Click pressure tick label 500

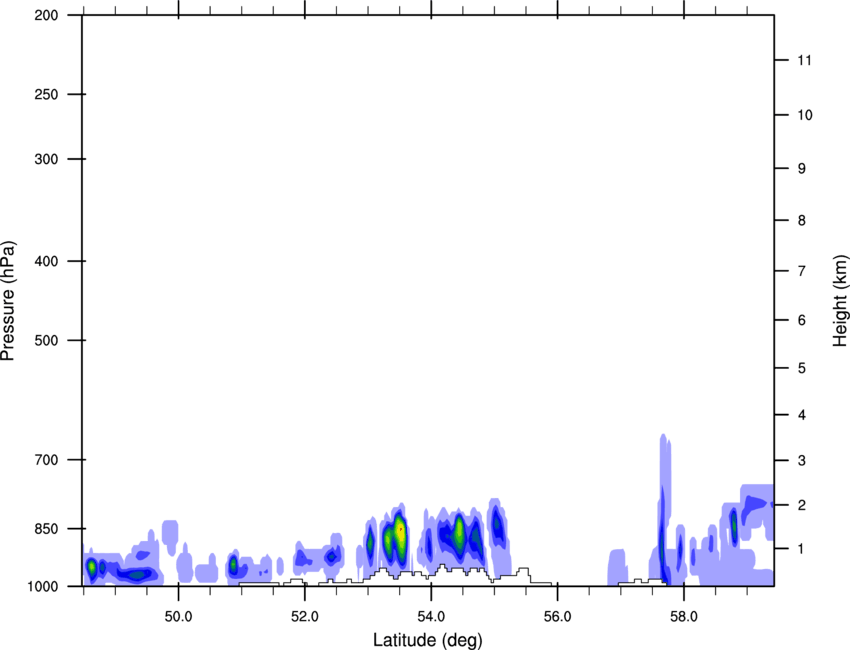pyautogui.click(x=46, y=340)
